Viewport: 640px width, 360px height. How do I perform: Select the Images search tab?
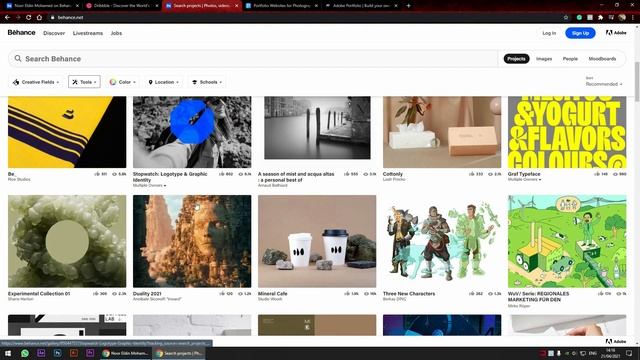(x=544, y=59)
